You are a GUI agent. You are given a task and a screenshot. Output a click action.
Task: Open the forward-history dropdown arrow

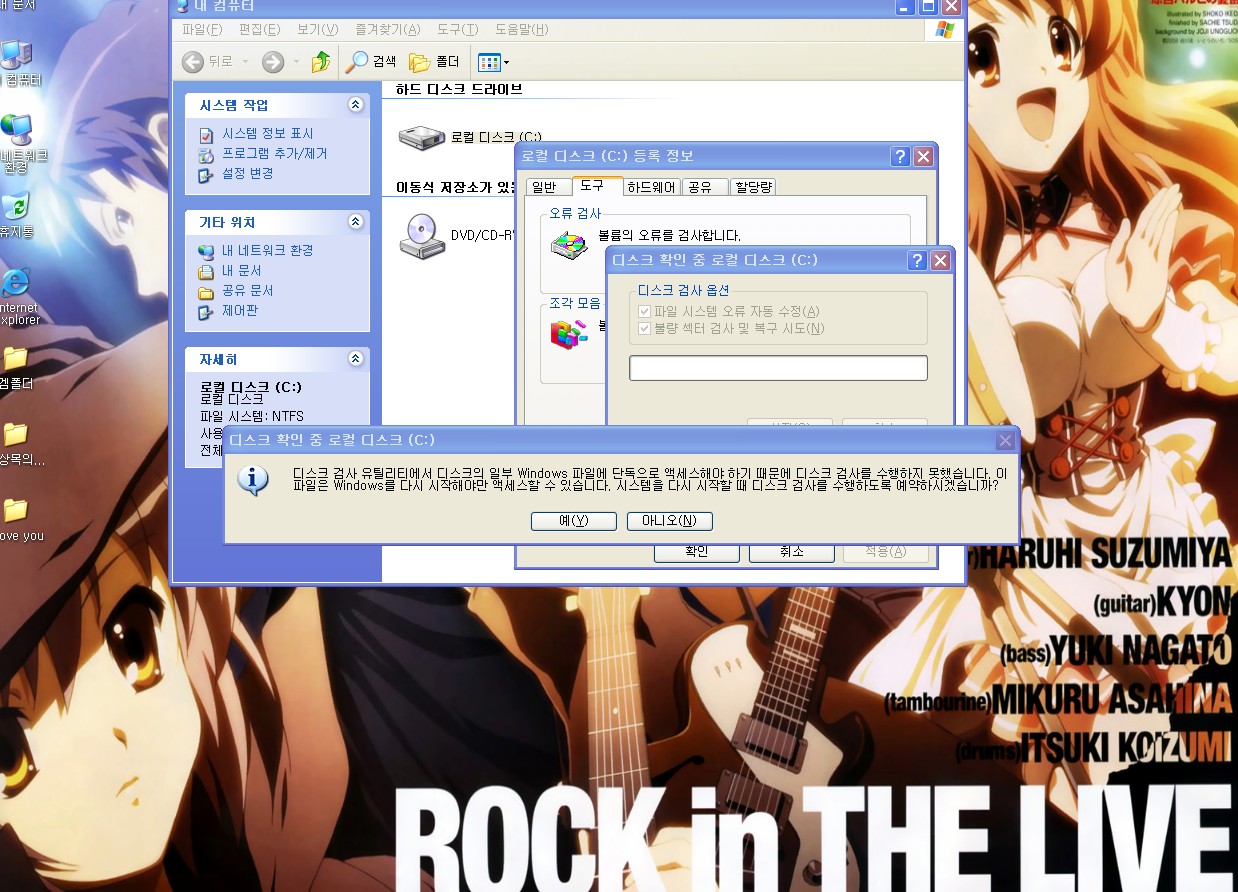tap(296, 62)
